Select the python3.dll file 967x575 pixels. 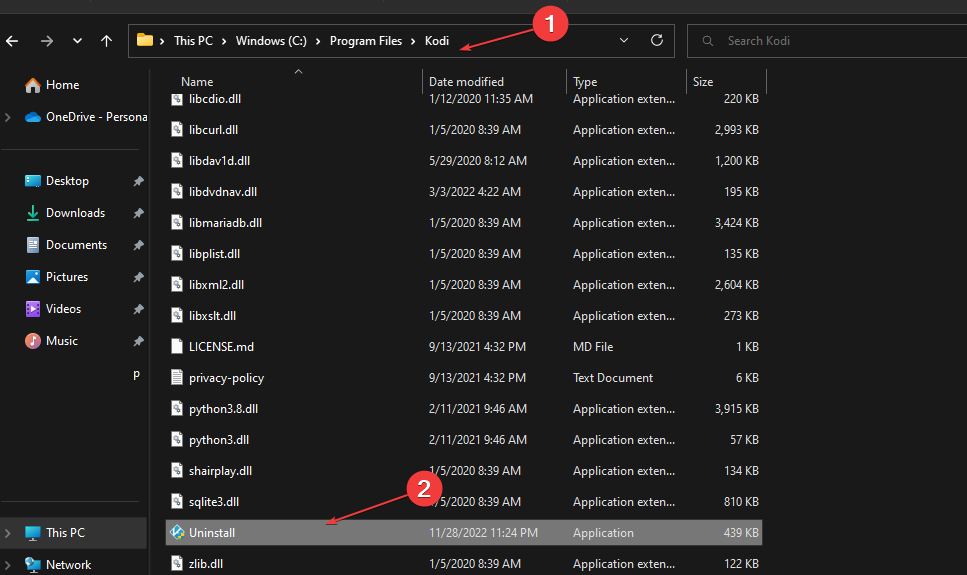(x=219, y=440)
